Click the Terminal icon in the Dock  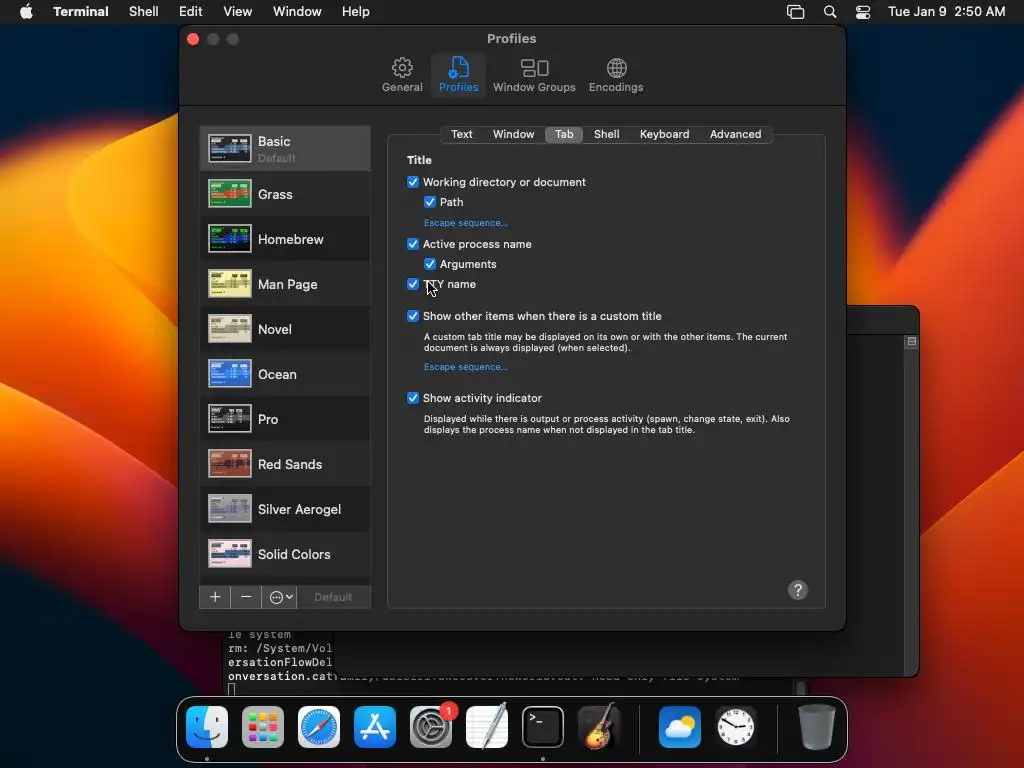click(543, 727)
